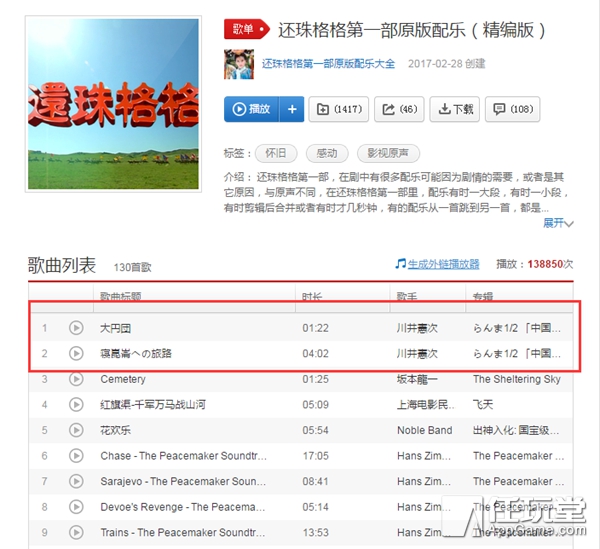Open song Trains - The Peacemaker Soundtr...
The height and width of the screenshot is (549, 600).
pos(183,532)
